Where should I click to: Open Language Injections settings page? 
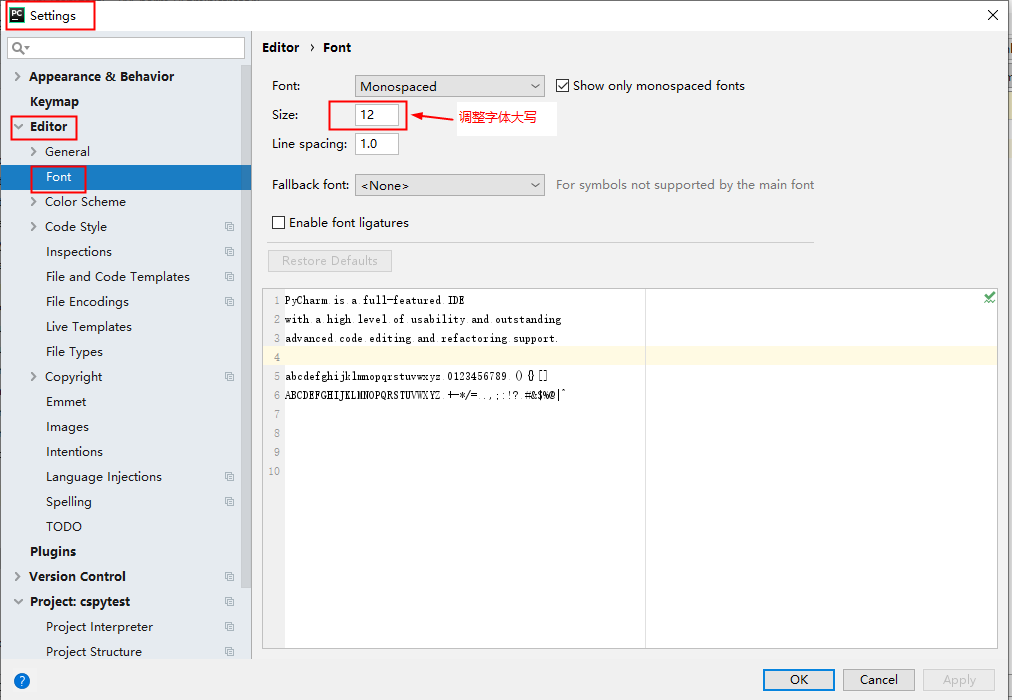point(104,477)
